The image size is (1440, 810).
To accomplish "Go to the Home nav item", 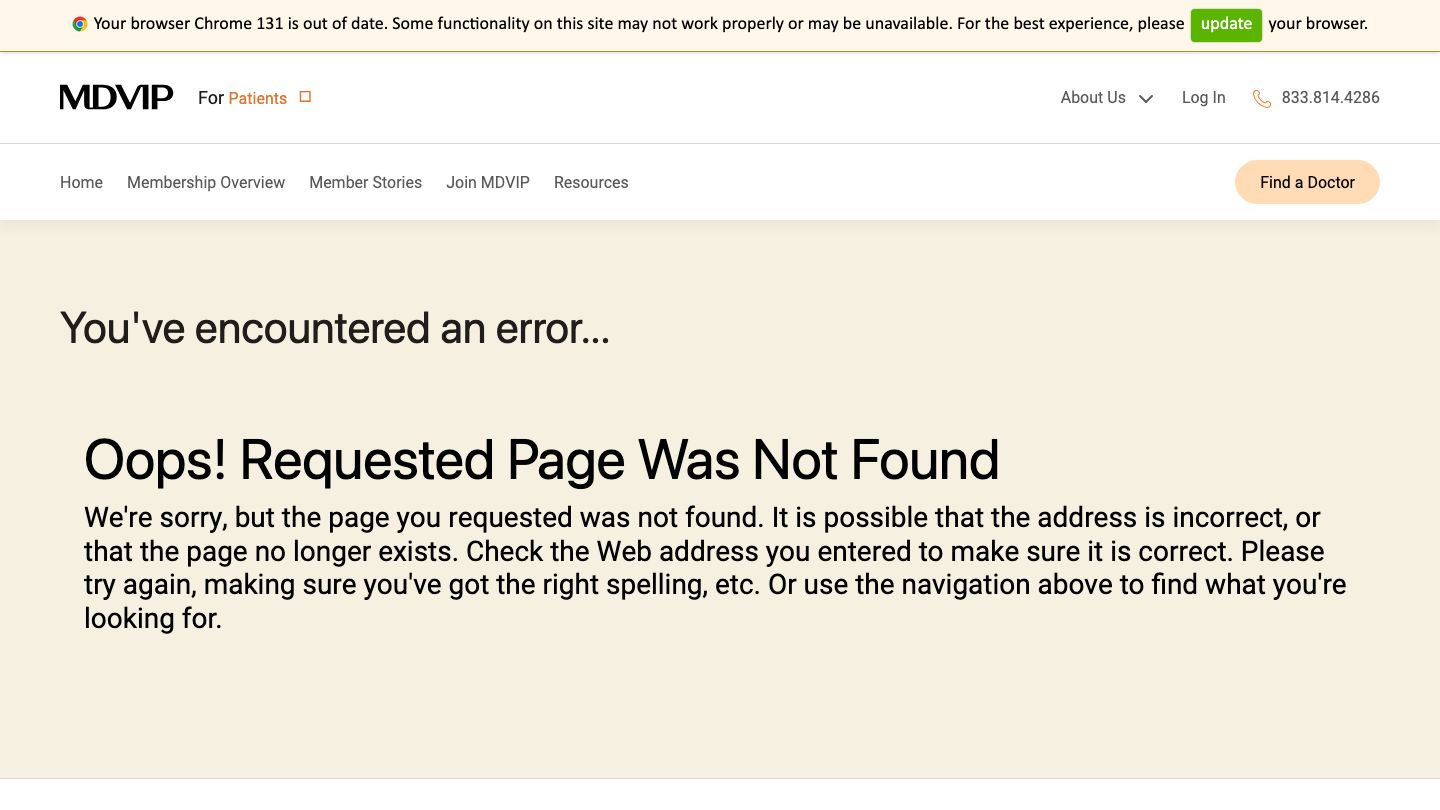I will (81, 182).
